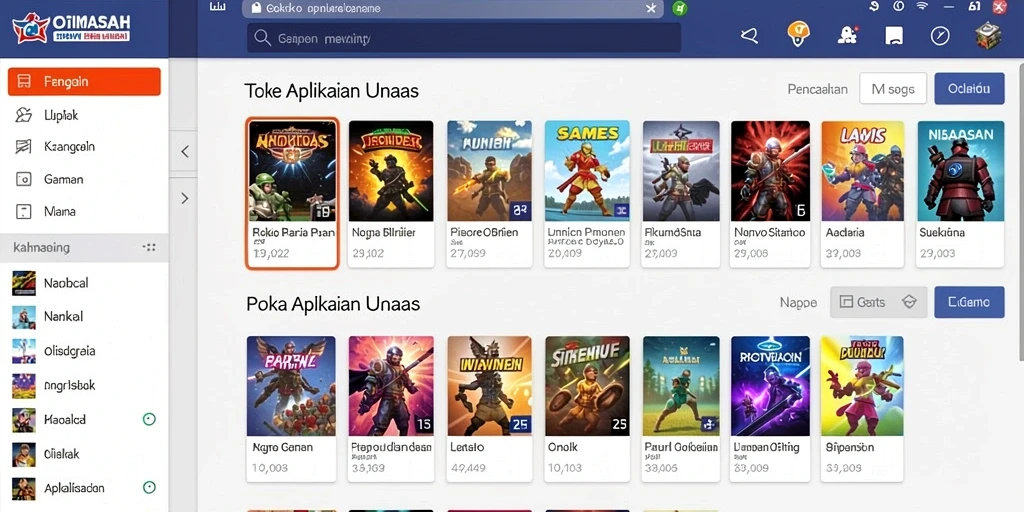This screenshot has height=512, width=1024.
Task: Open the user avatar in header
Action: coord(988,36)
